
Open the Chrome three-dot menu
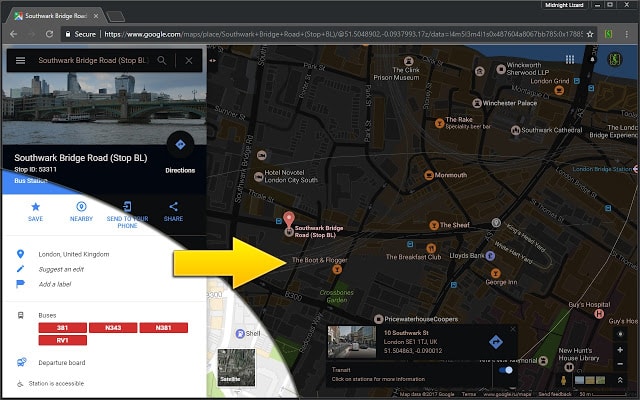[x=627, y=34]
